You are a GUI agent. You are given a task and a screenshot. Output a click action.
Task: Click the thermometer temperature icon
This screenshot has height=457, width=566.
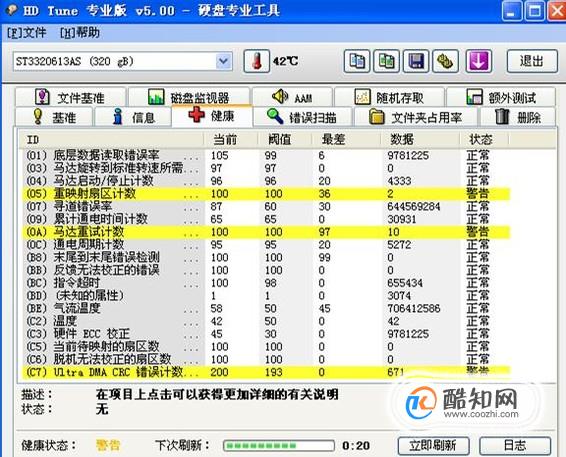pyautogui.click(x=256, y=61)
